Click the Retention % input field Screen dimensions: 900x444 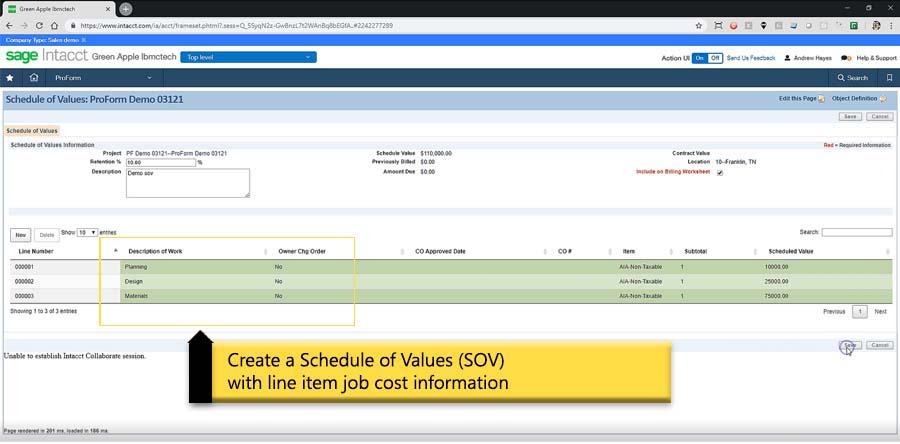click(161, 163)
